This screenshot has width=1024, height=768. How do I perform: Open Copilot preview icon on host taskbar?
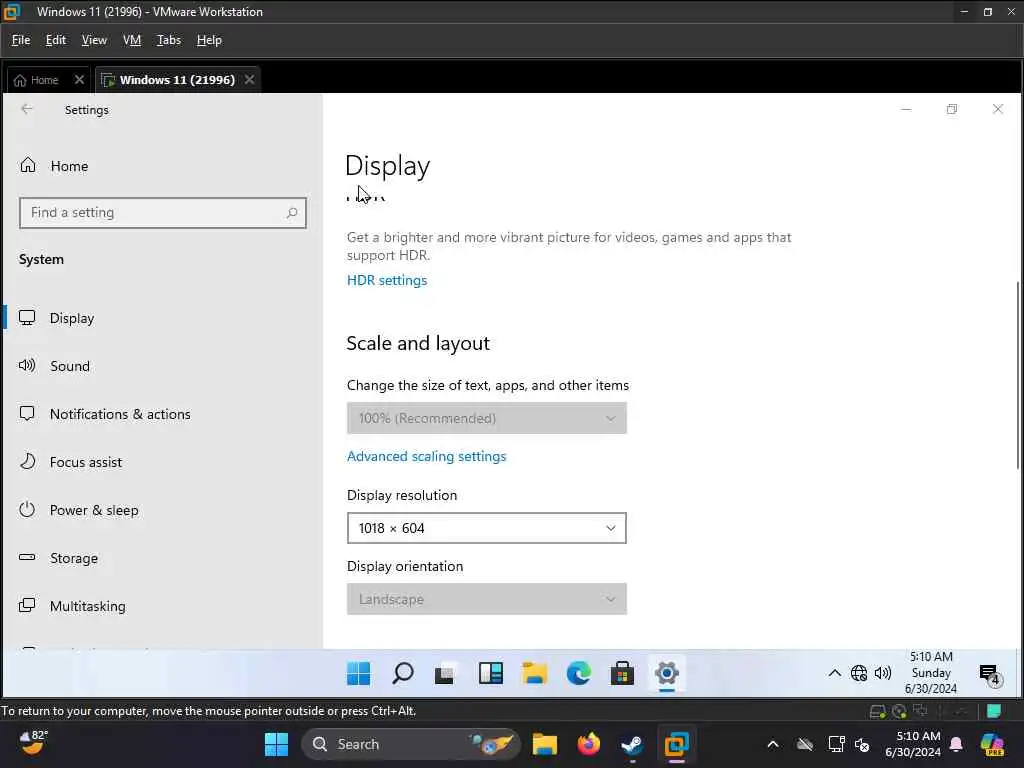pos(992,744)
